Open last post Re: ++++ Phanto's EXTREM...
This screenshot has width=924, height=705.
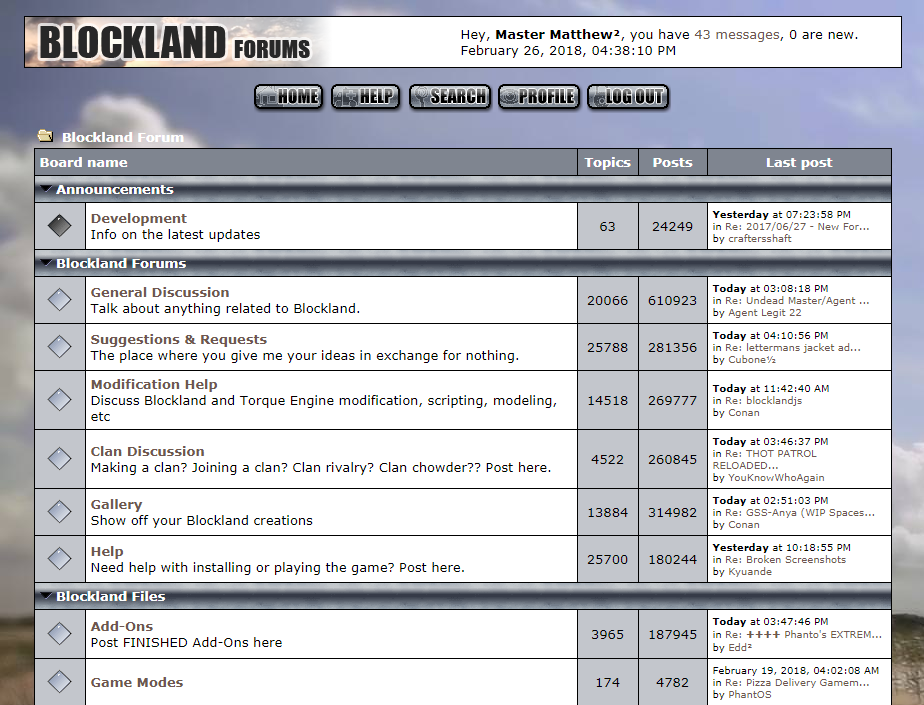(x=803, y=635)
